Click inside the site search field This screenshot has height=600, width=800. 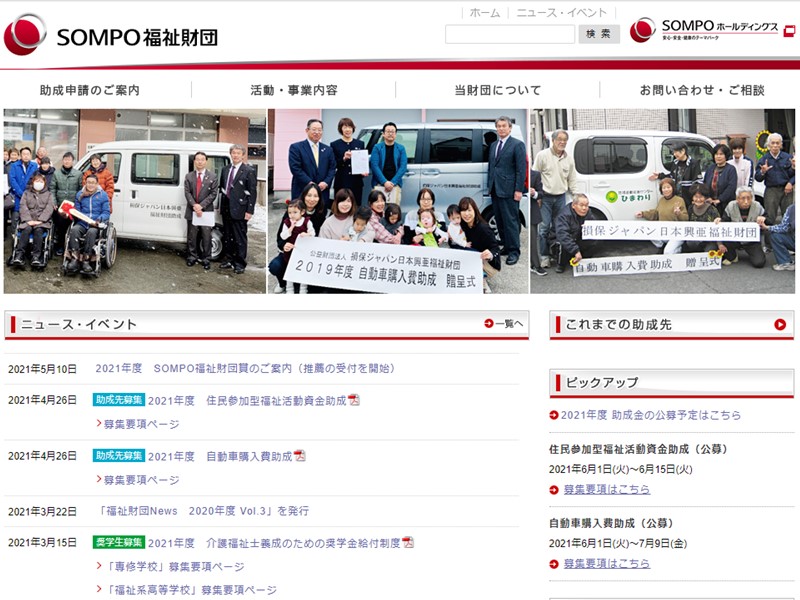510,34
